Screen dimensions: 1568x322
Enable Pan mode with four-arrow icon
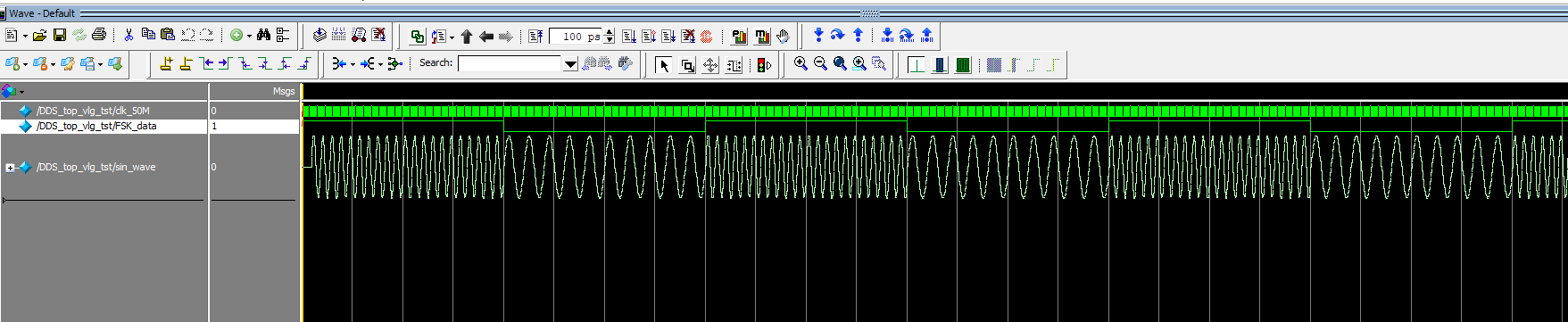710,65
